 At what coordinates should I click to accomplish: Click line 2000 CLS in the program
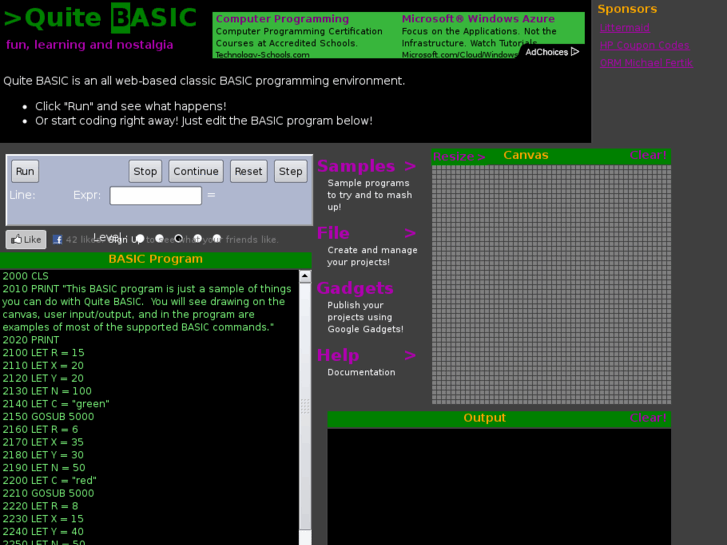point(26,276)
